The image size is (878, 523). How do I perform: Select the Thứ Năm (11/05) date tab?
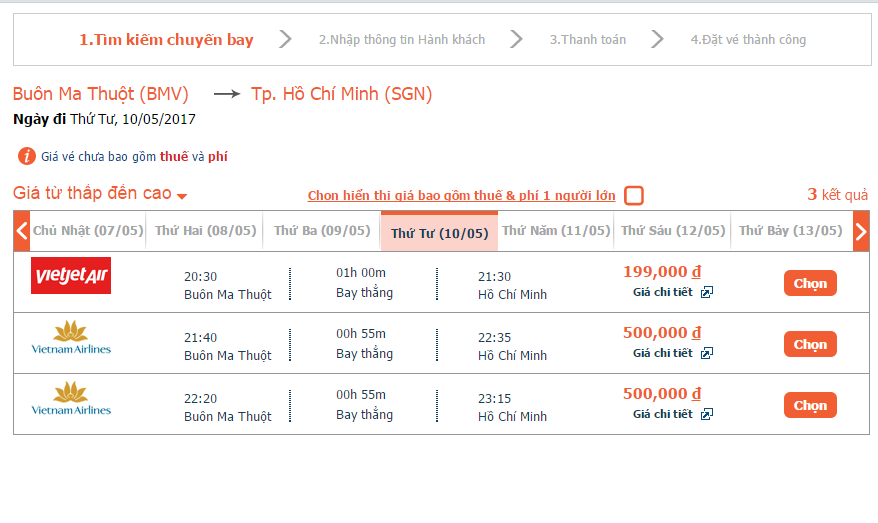click(556, 231)
